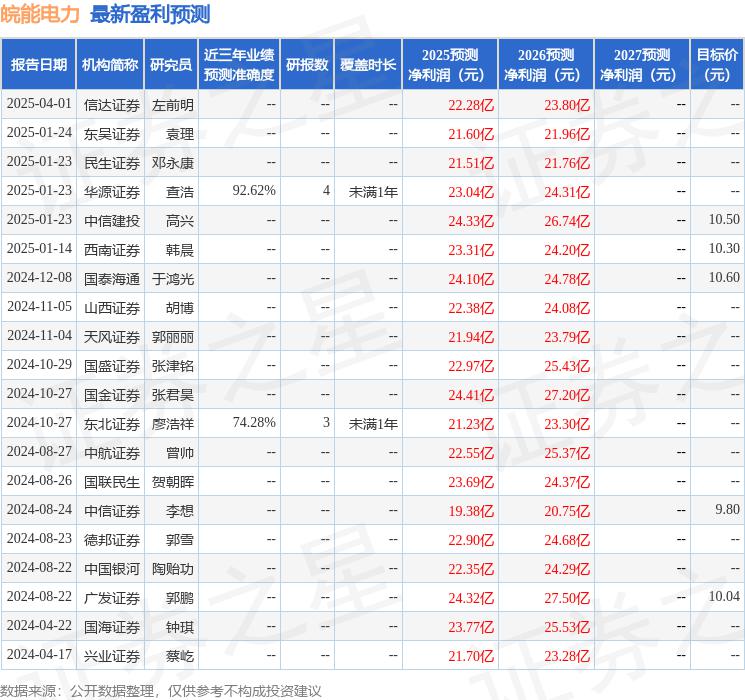Select 民生证券 institution cell
This screenshot has height=700, width=745.
(112, 163)
